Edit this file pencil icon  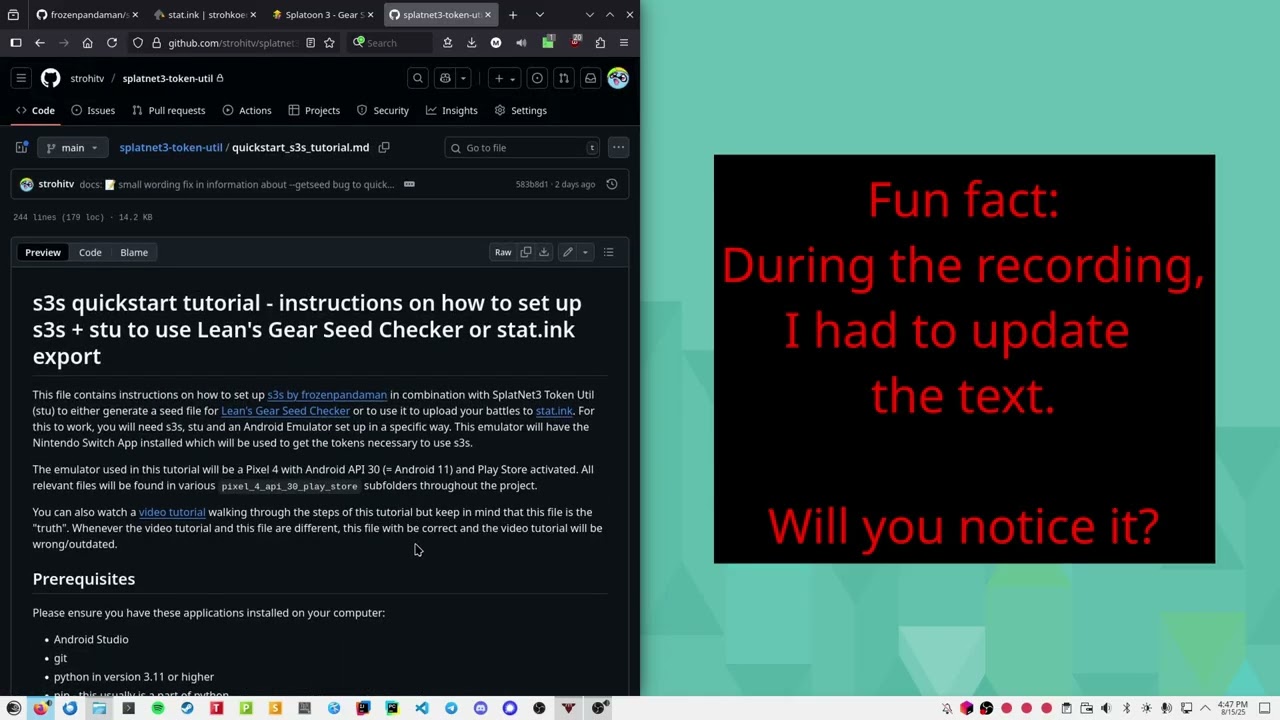point(568,252)
